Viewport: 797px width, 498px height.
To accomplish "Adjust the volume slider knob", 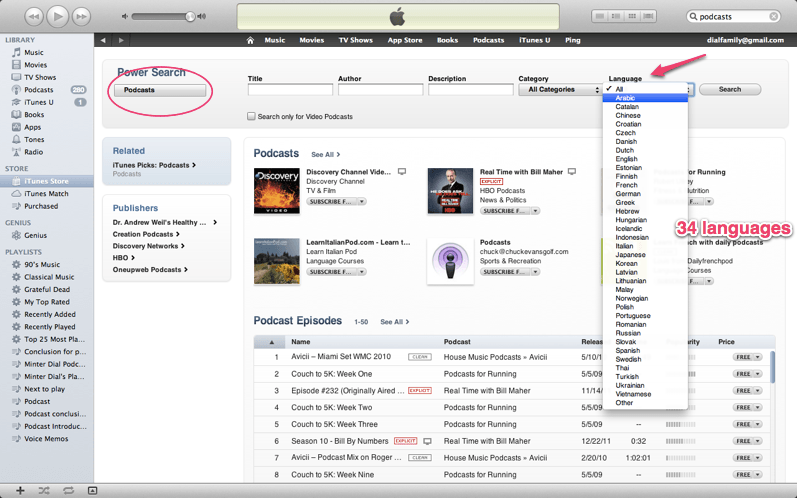I will (x=190, y=17).
